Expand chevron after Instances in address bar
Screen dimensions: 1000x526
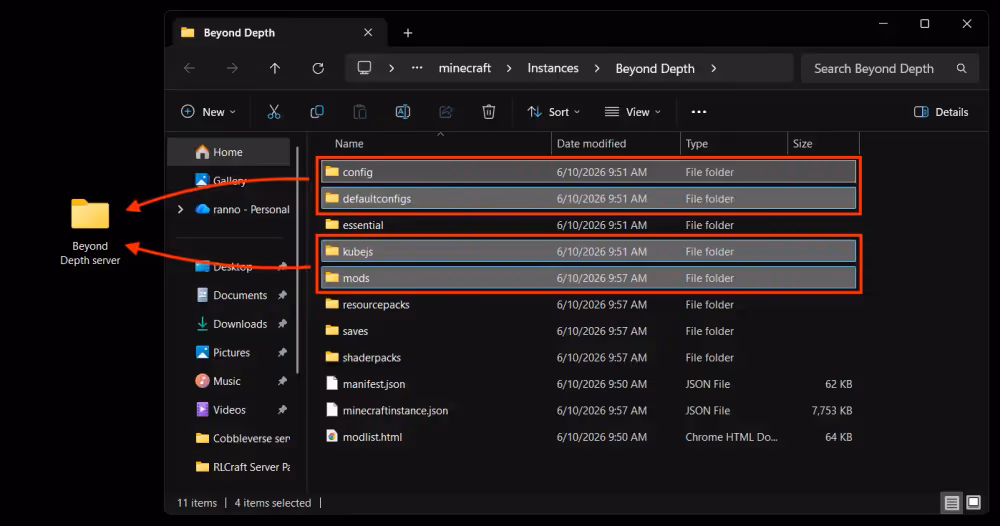click(597, 68)
